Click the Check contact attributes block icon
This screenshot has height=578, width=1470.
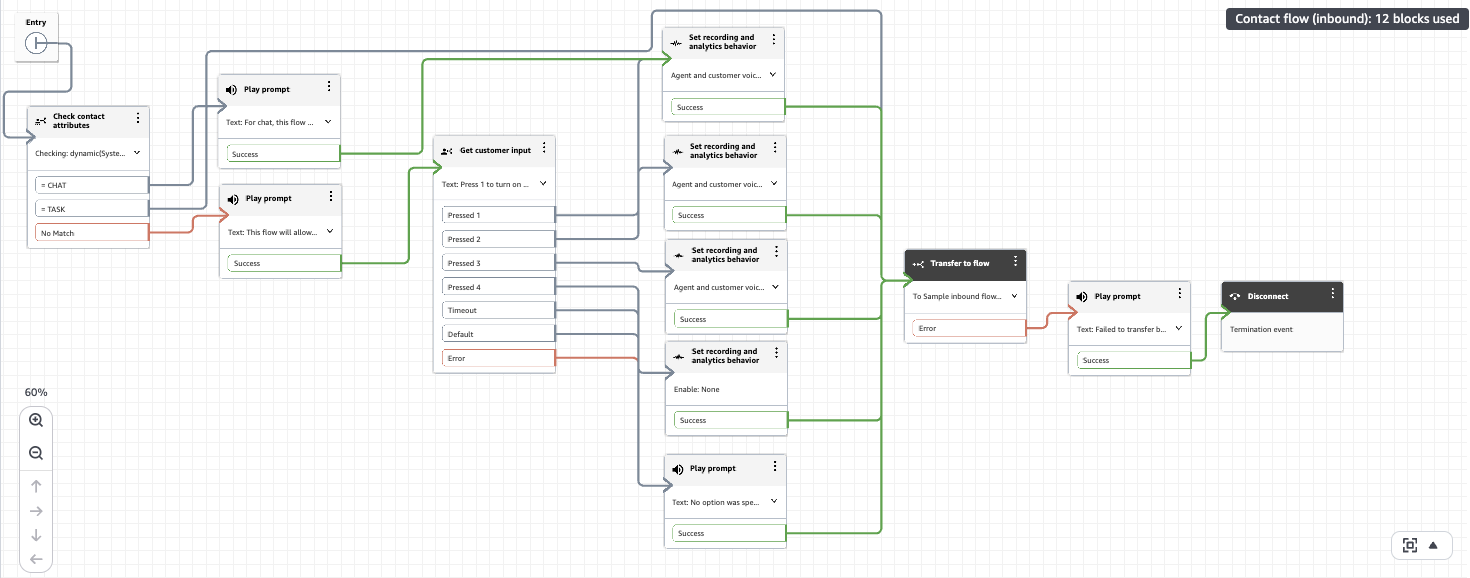click(x=40, y=121)
